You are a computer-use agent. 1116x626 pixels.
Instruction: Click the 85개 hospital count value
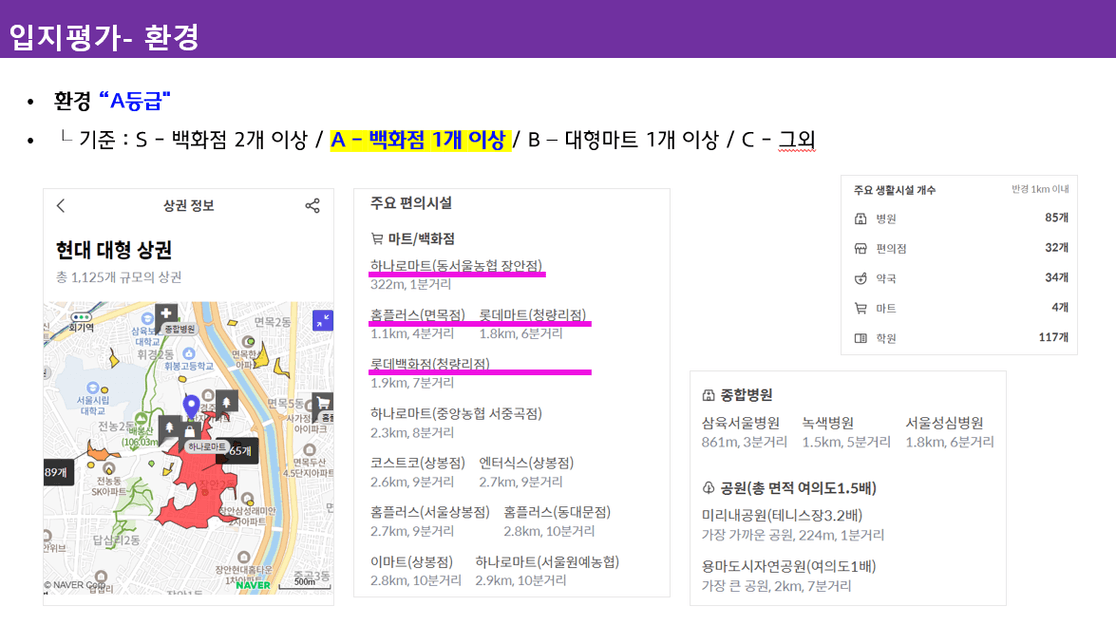tap(1056, 218)
